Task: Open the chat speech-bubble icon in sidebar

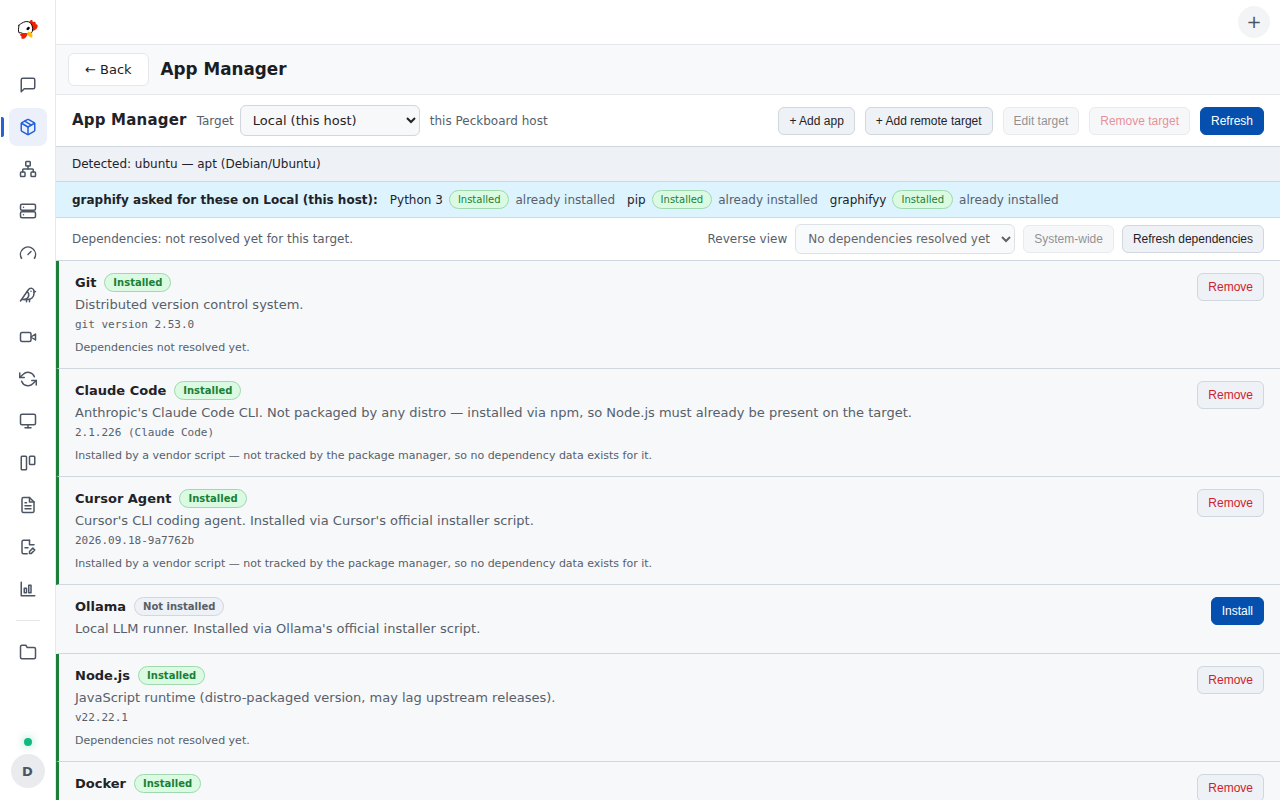Action: 28,85
